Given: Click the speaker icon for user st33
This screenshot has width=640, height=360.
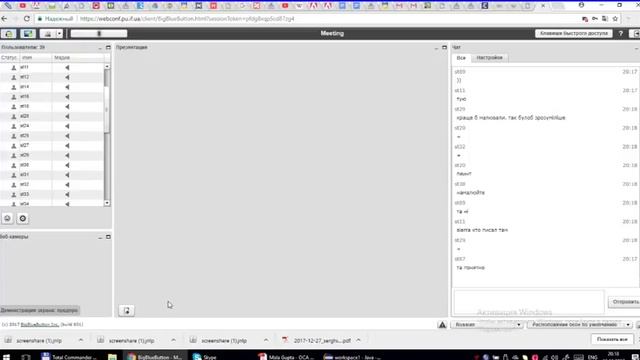Looking at the screenshot, I should (67, 195).
